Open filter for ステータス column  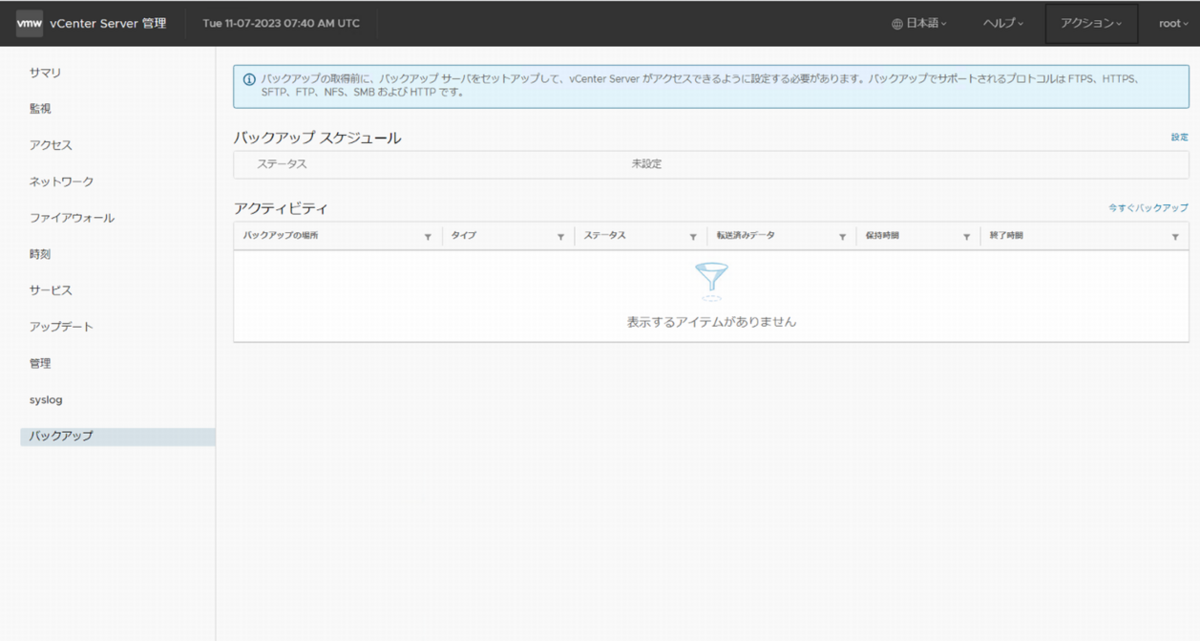pyautogui.click(x=693, y=237)
